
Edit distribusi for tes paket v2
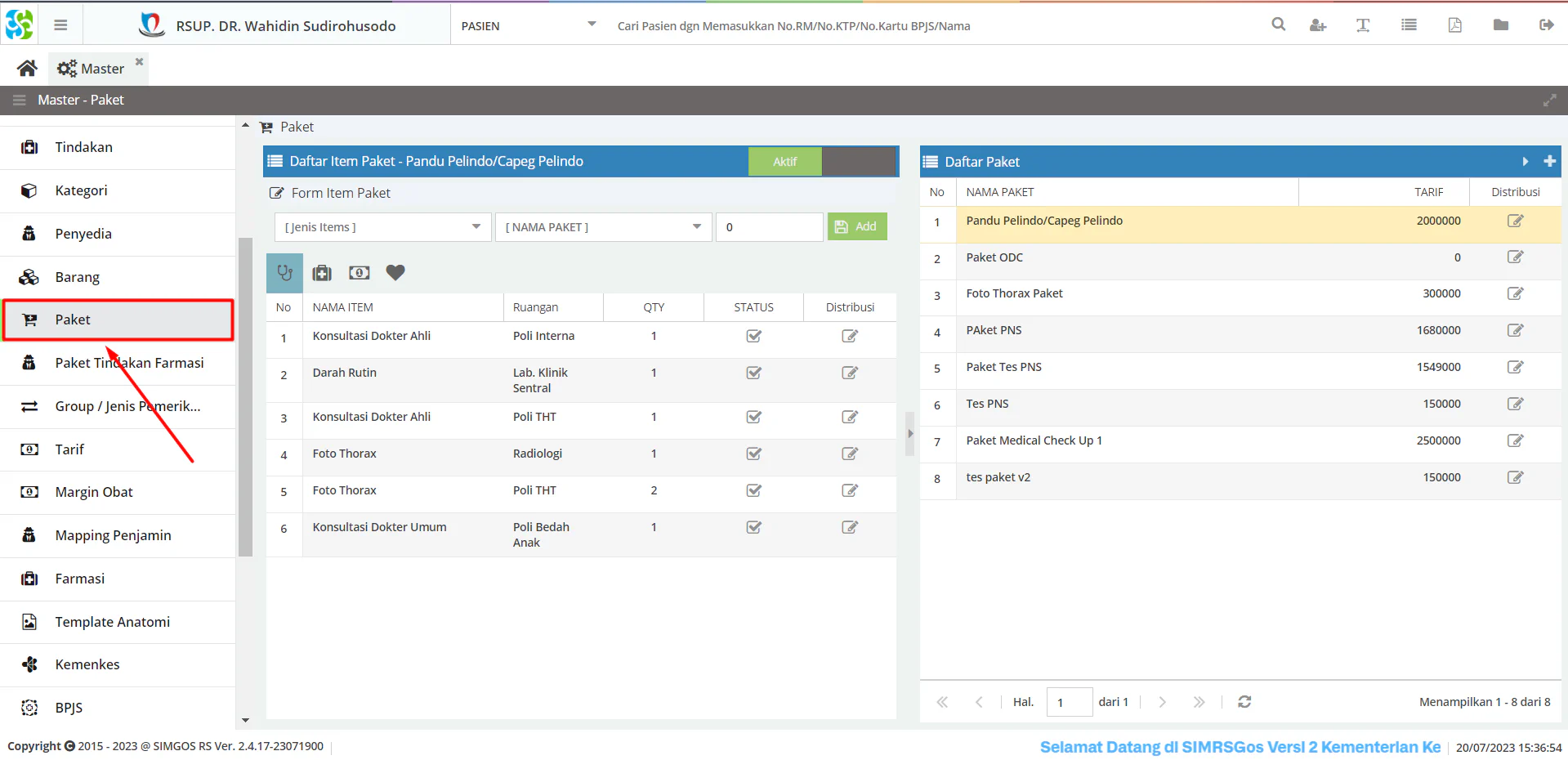click(1515, 478)
